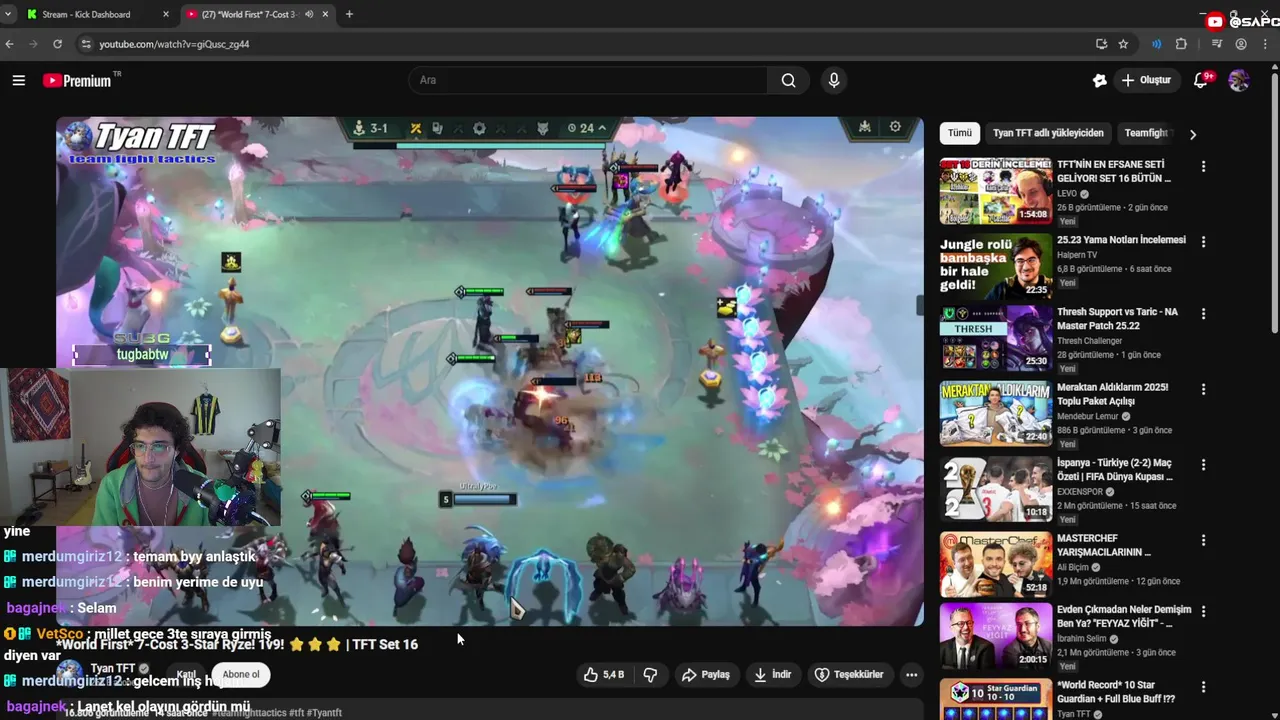Open the Chrome three-dot menu
Screen dimensions: 1280x720
(1266, 44)
